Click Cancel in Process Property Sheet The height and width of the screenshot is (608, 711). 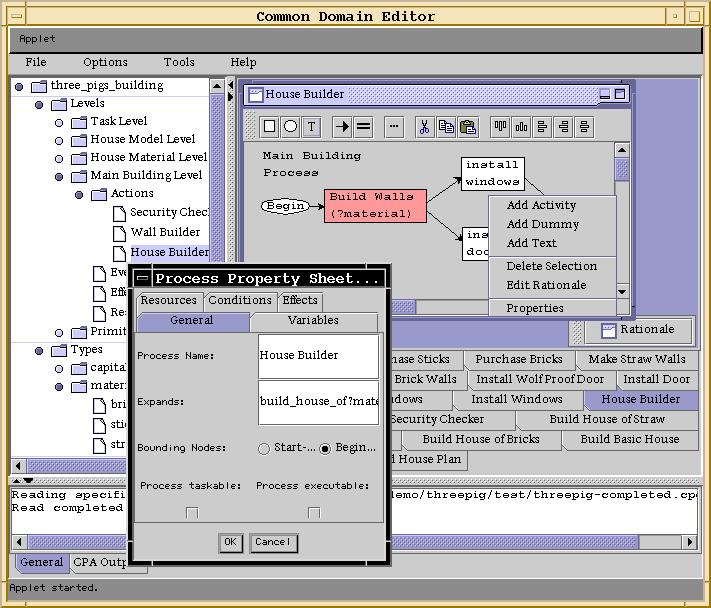[x=273, y=542]
